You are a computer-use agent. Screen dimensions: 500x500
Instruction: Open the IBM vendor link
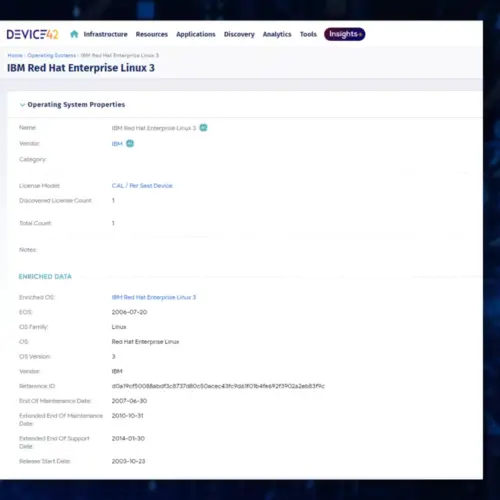pyautogui.click(x=117, y=144)
